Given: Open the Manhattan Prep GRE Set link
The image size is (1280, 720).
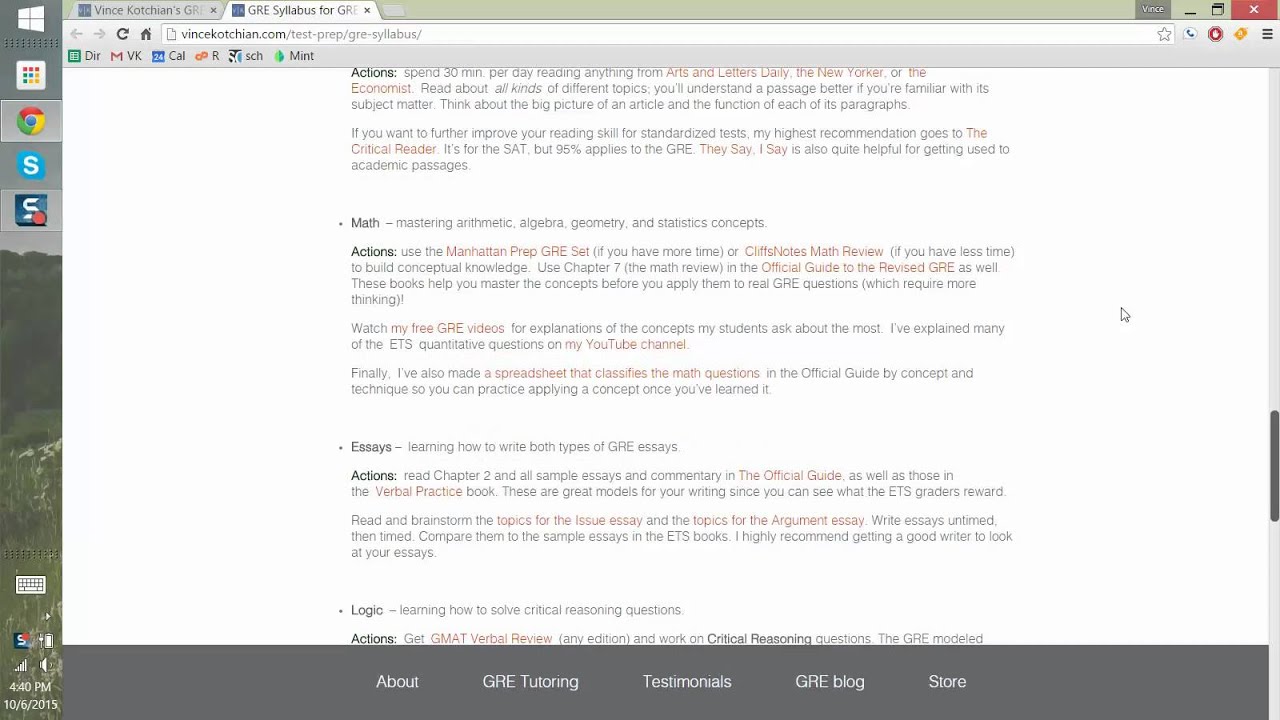Looking at the screenshot, I should 517,251.
